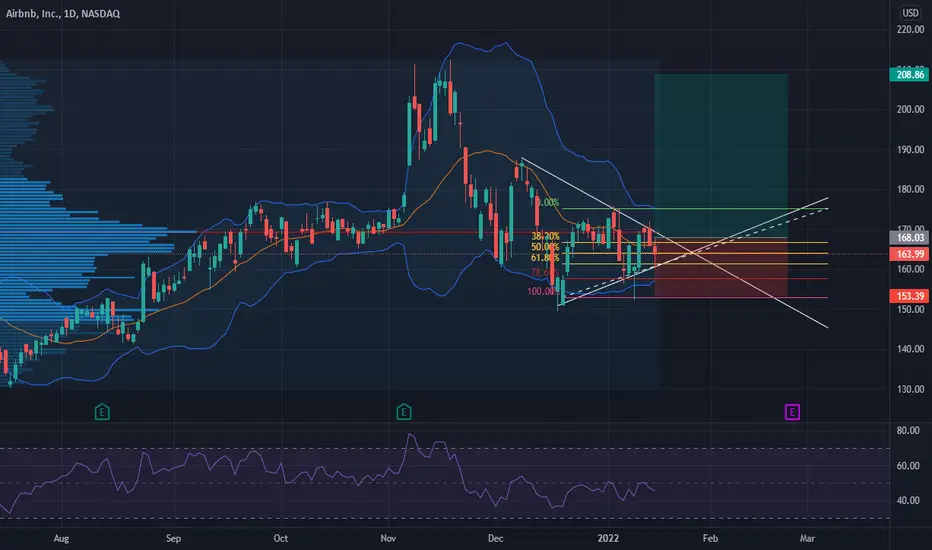Click the Feb label on time axis
The width and height of the screenshot is (932, 550).
(x=710, y=539)
